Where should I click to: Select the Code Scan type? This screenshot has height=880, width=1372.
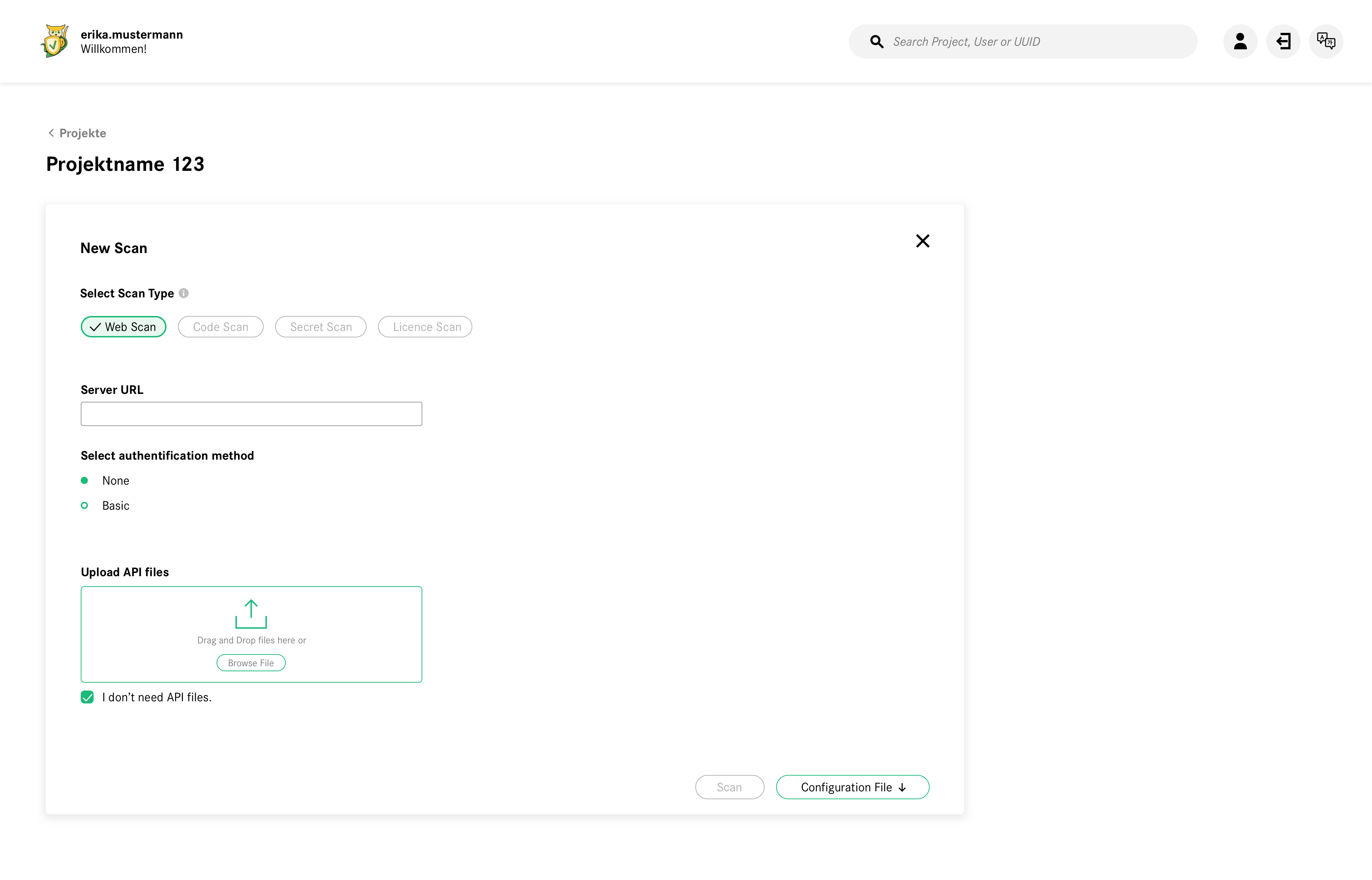(x=220, y=326)
